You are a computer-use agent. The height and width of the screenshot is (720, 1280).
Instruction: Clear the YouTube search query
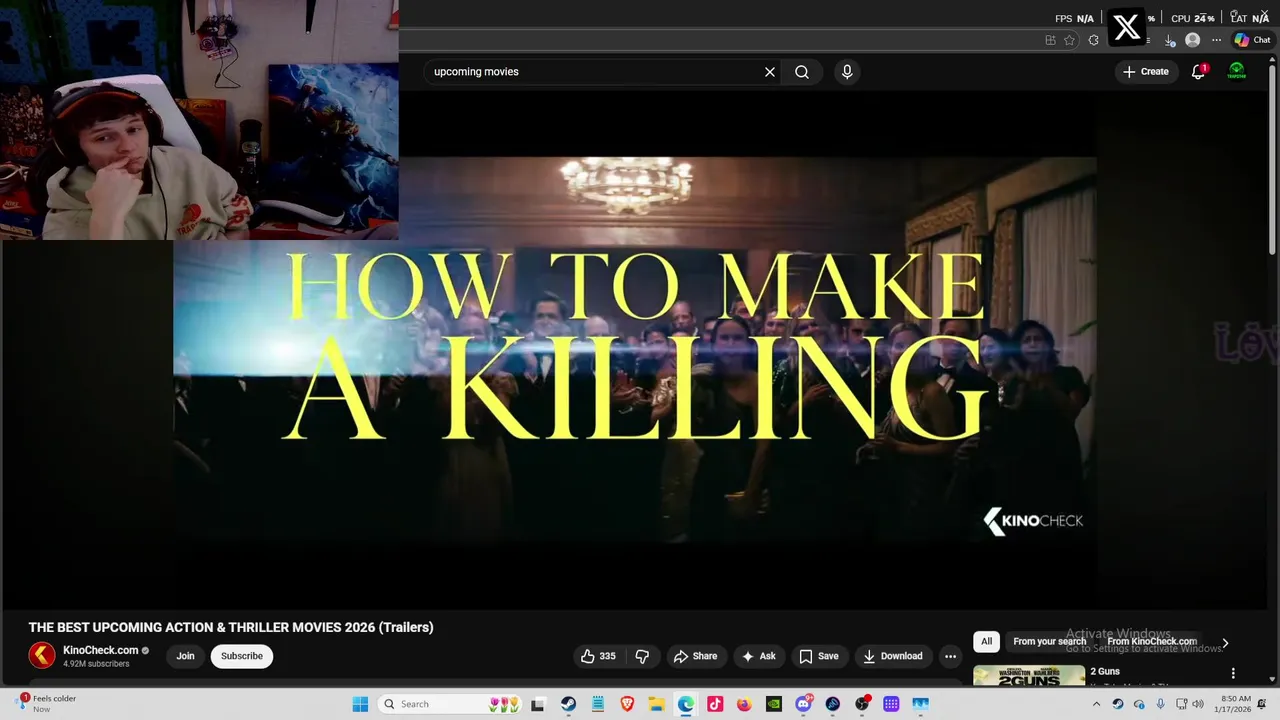770,72
